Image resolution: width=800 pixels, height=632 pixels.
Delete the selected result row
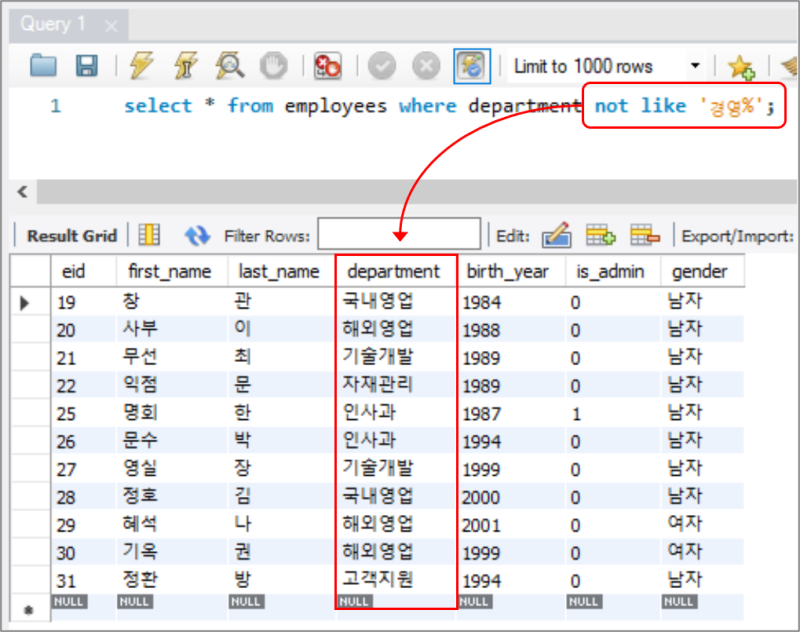645,236
